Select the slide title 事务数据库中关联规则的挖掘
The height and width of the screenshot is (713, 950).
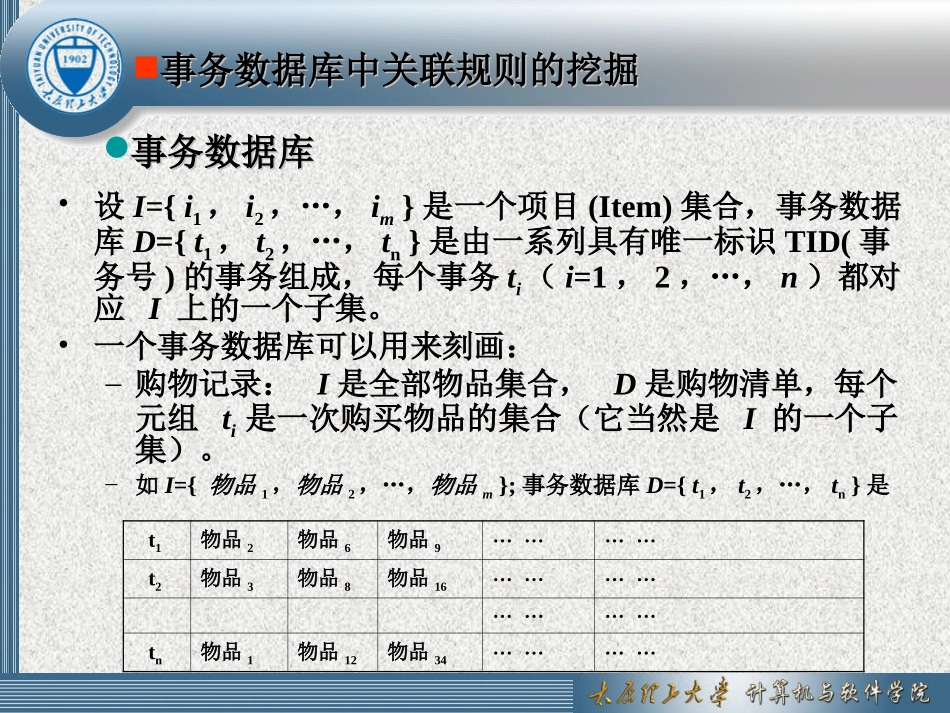click(399, 69)
